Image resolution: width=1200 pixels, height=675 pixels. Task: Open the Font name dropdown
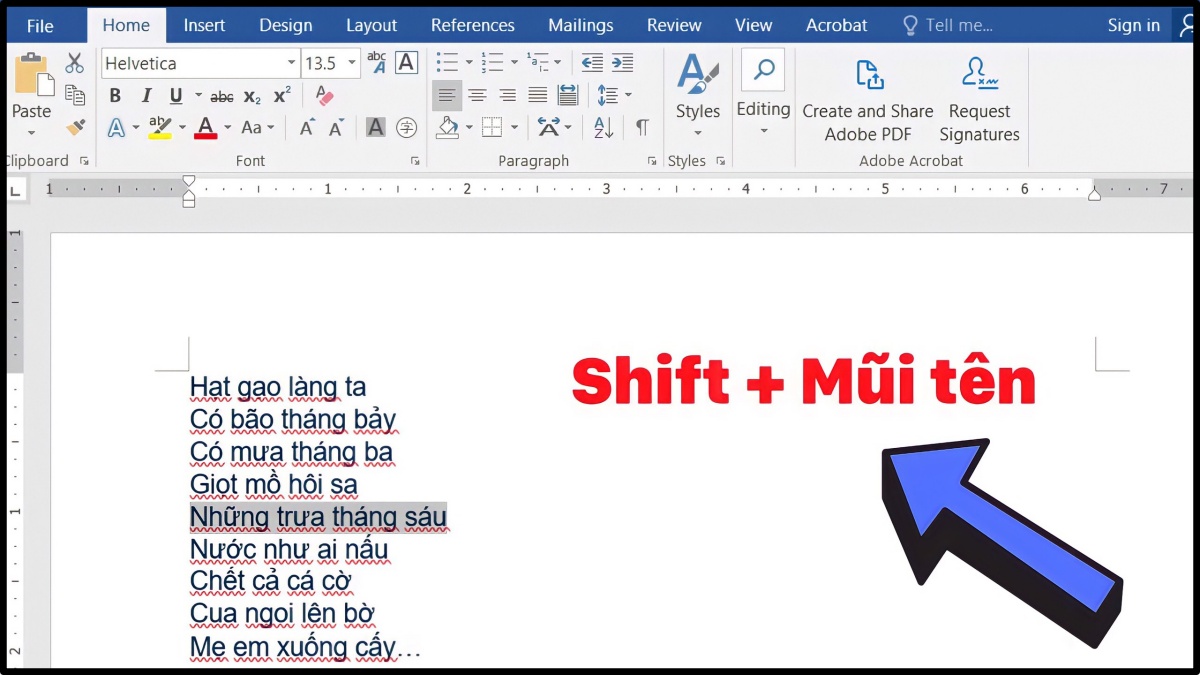coord(290,62)
